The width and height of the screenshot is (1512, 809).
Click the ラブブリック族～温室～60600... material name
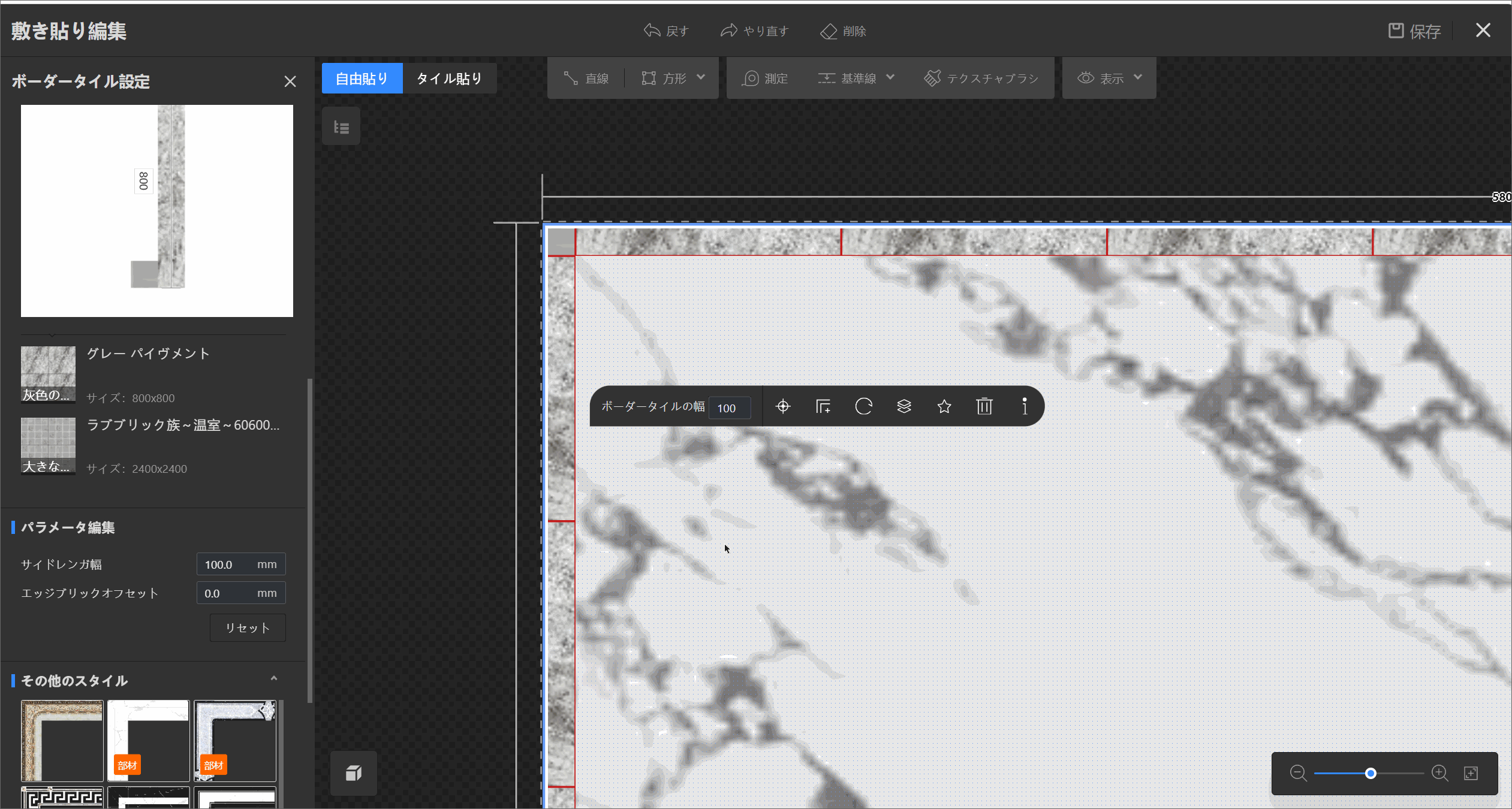point(183,425)
